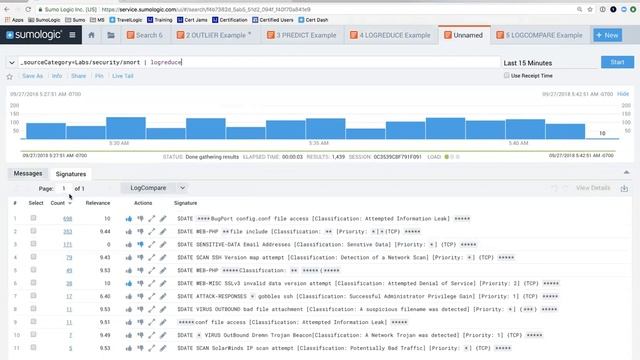This screenshot has width=640, height=360.
Task: Open the 5 LOGCOMPARE Example tab
Action: point(540,35)
